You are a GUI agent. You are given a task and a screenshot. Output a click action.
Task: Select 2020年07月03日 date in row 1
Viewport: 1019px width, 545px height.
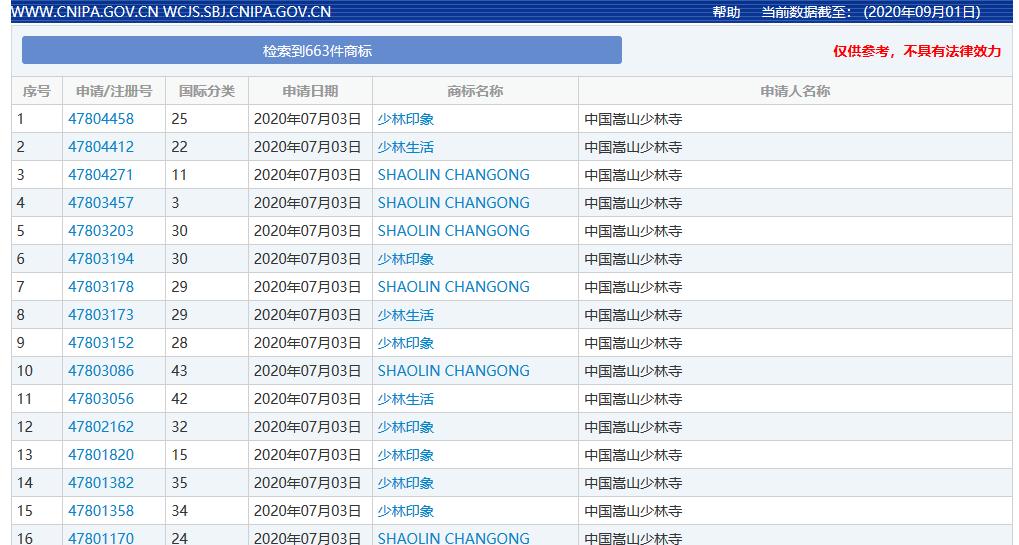pyautogui.click(x=307, y=119)
